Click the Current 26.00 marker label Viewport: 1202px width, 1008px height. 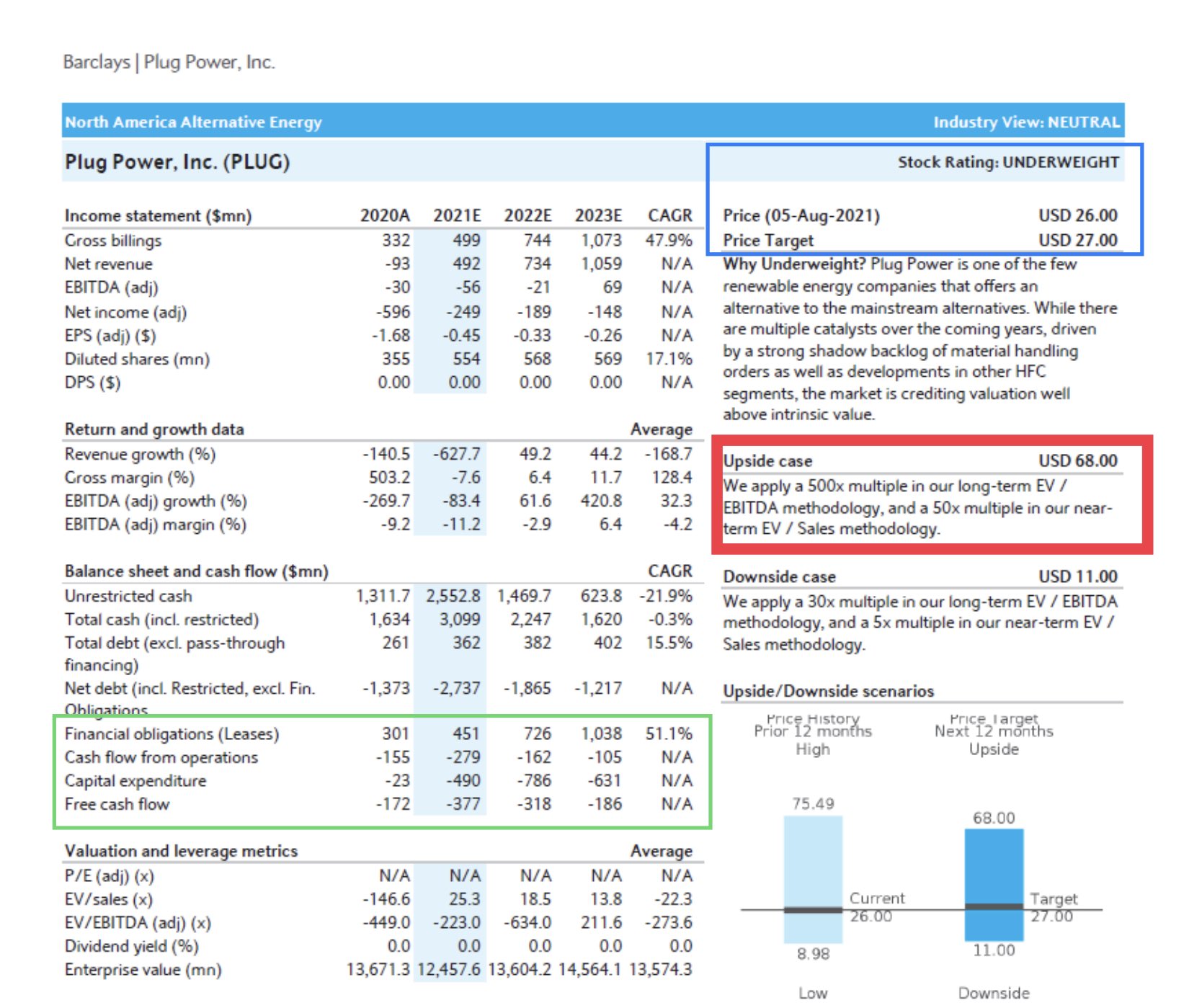coord(875,906)
